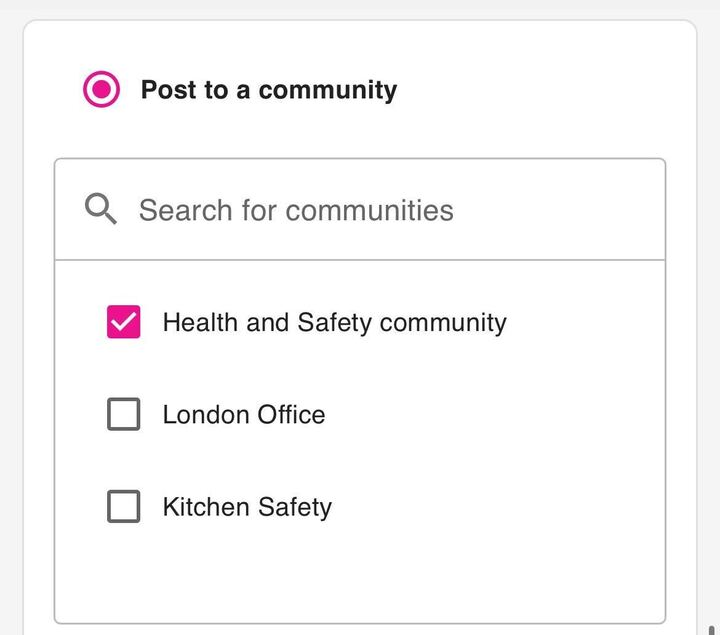The height and width of the screenshot is (635, 720).
Task: Click the magnifying glass search icon
Action: 101,210
